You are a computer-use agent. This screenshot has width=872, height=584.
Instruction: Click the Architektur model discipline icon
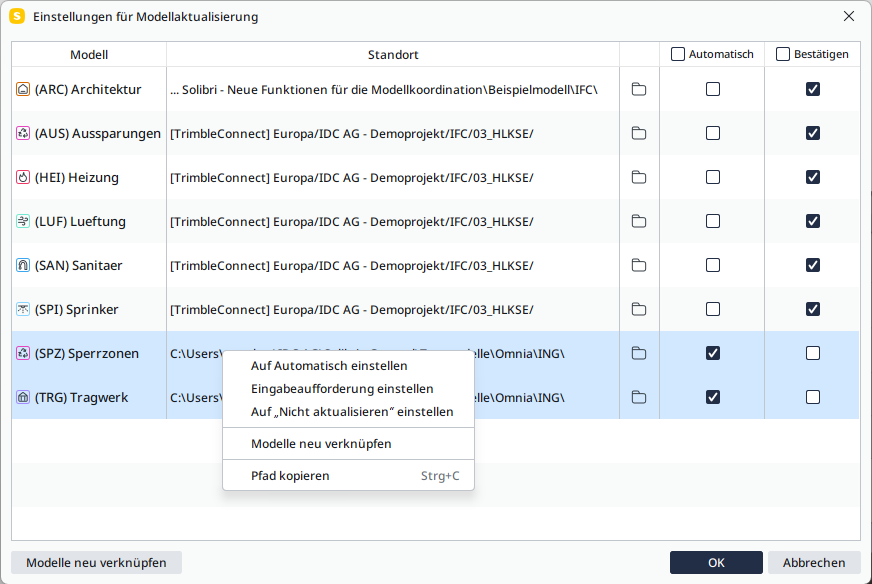pos(23,89)
